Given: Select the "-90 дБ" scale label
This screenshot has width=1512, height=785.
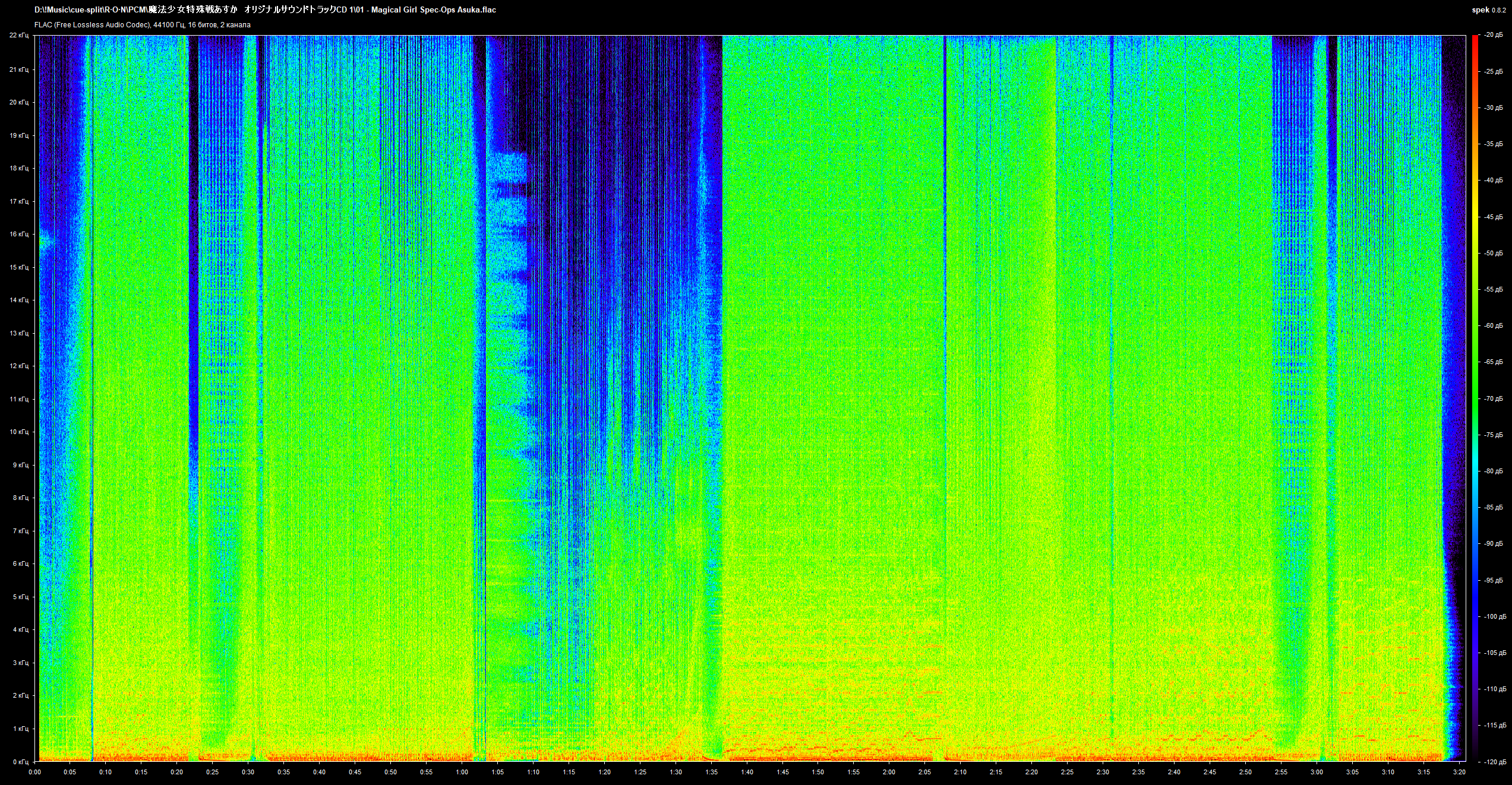Looking at the screenshot, I should click(x=1494, y=543).
